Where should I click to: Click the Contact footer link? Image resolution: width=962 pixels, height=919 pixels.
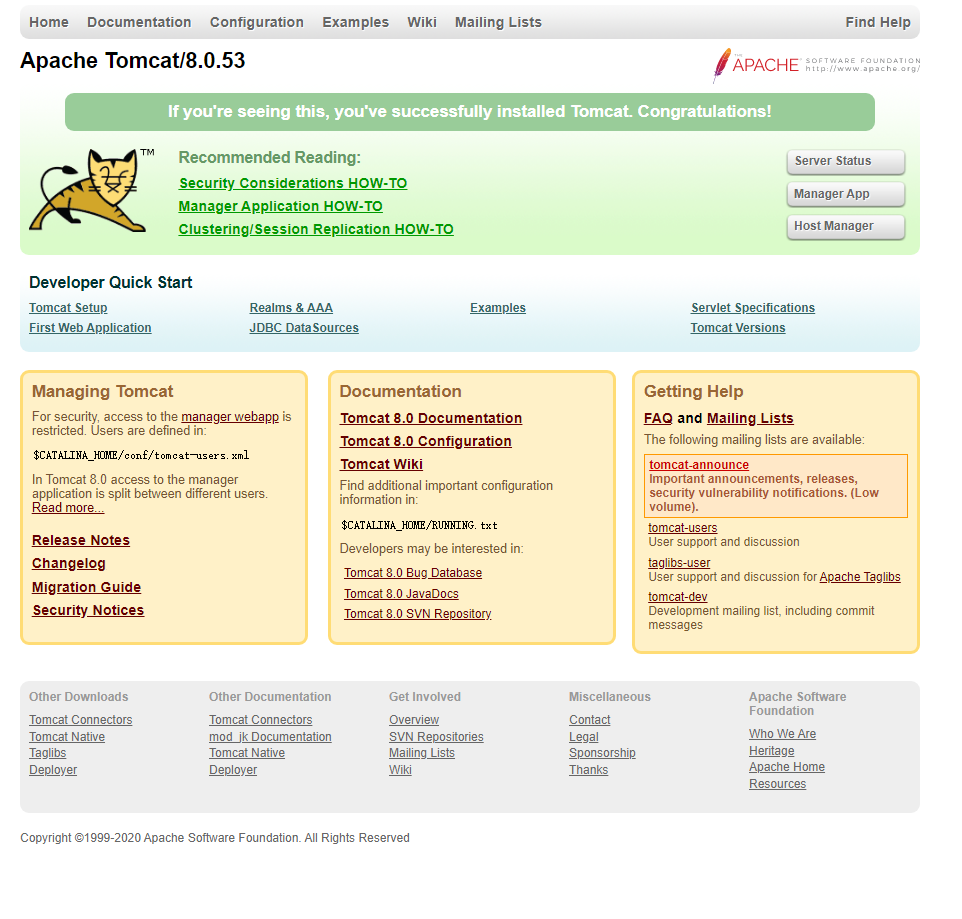590,720
